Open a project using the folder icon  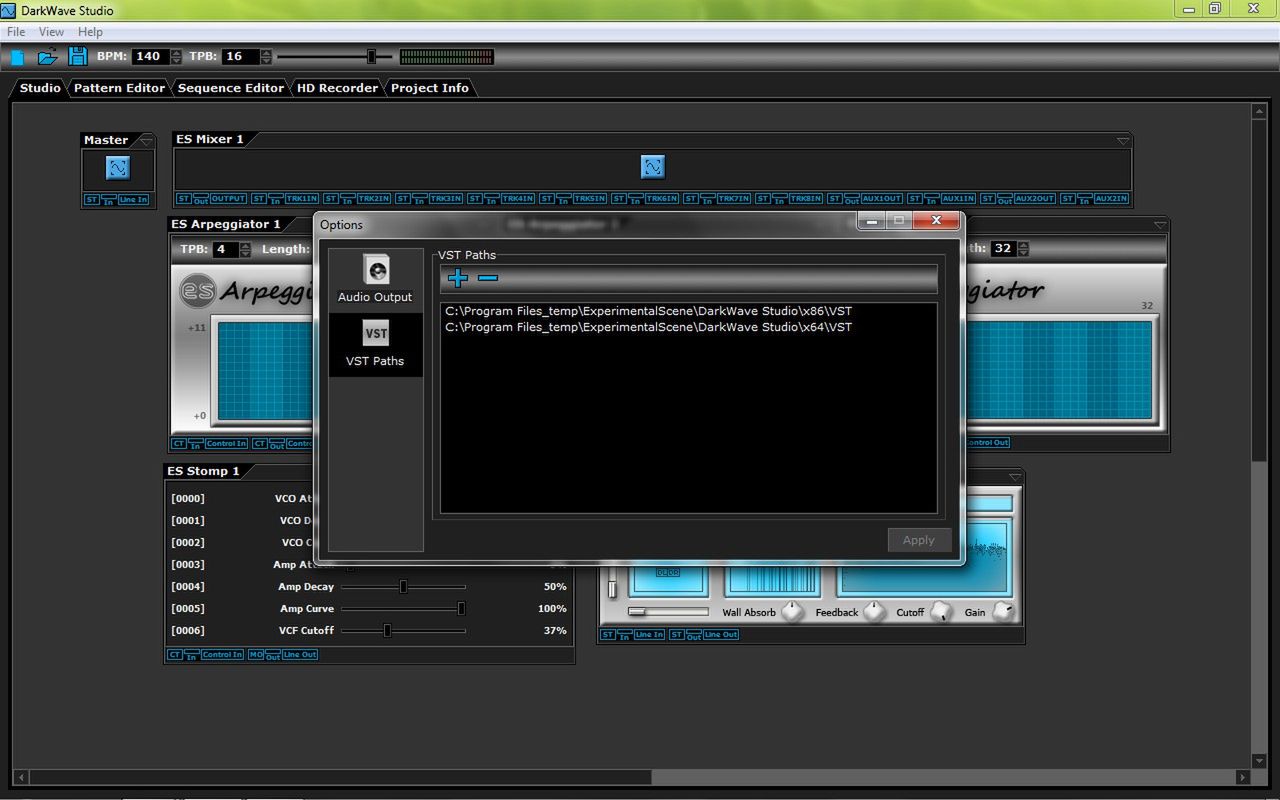pos(47,57)
